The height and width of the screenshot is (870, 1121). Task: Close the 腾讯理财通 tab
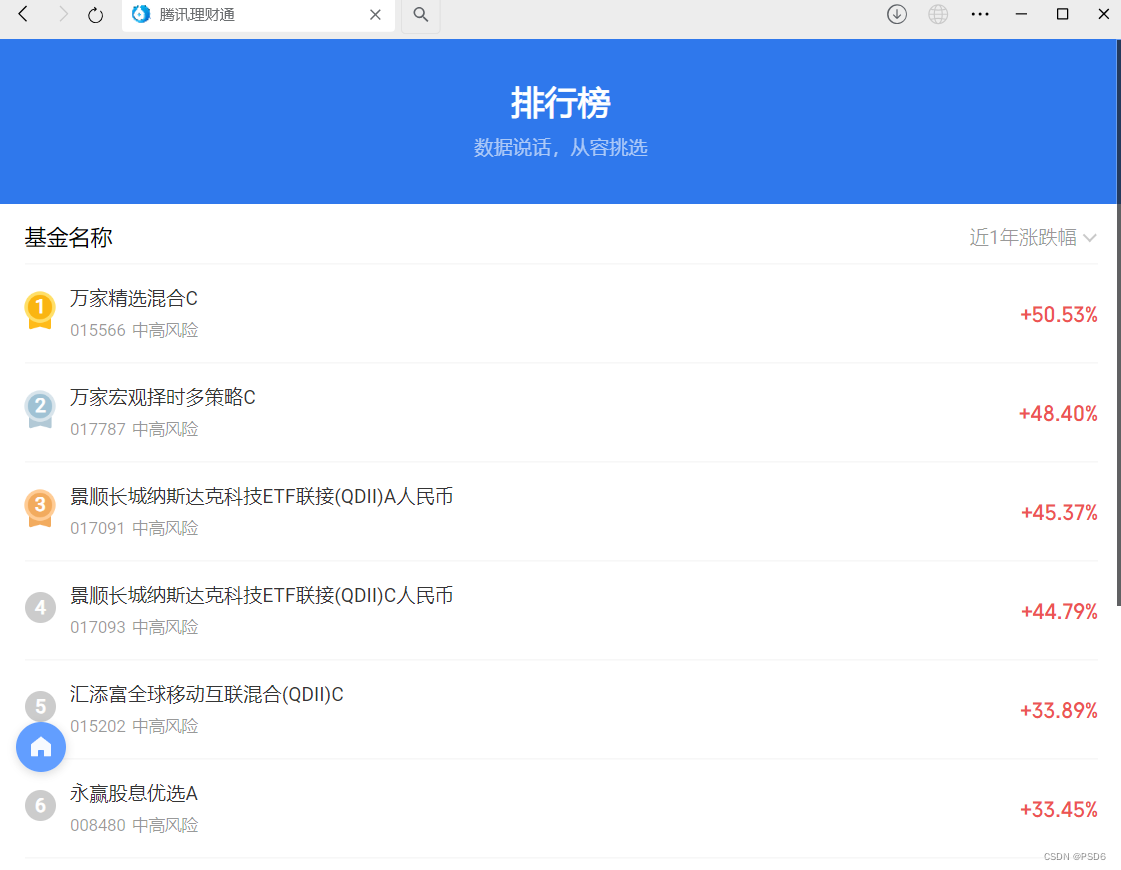375,15
